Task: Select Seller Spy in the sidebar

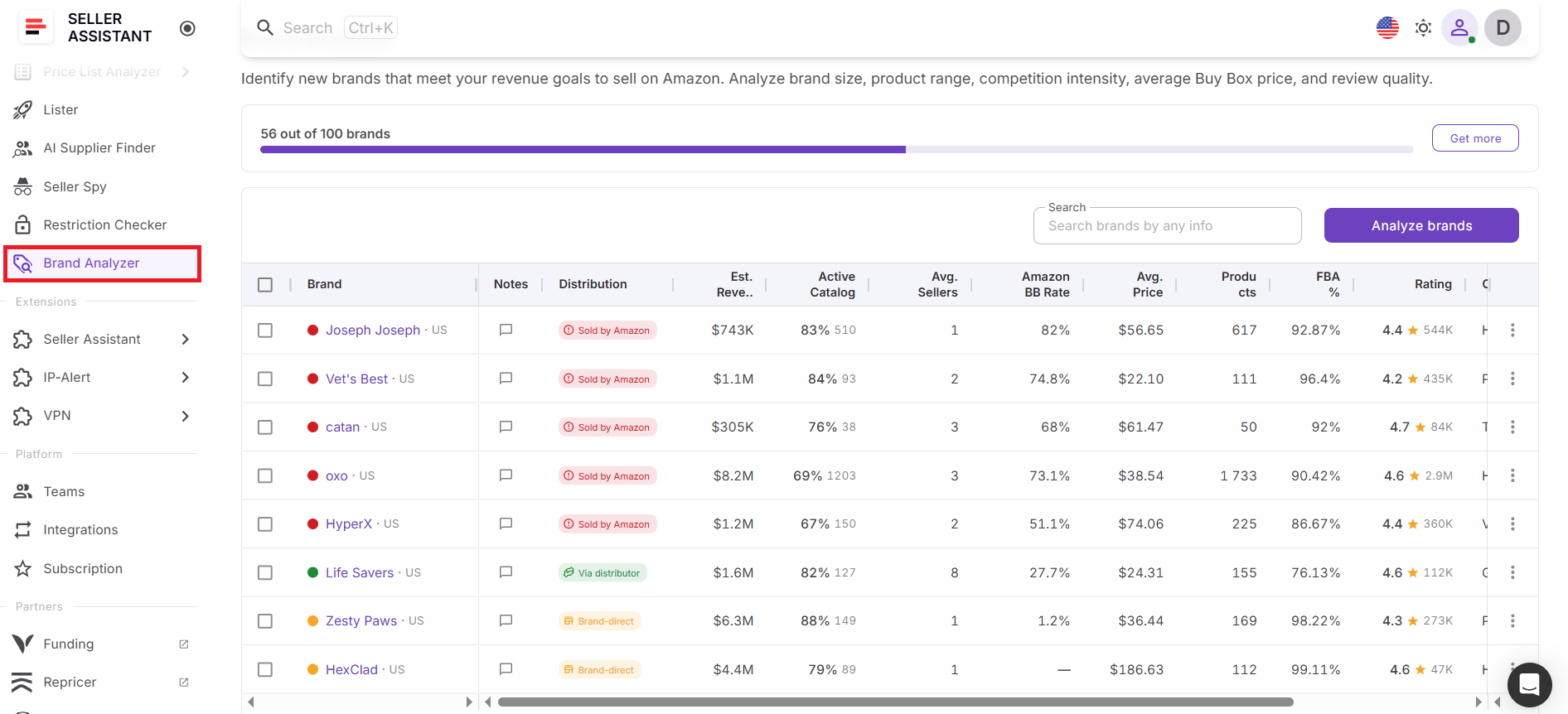Action: 75,186
